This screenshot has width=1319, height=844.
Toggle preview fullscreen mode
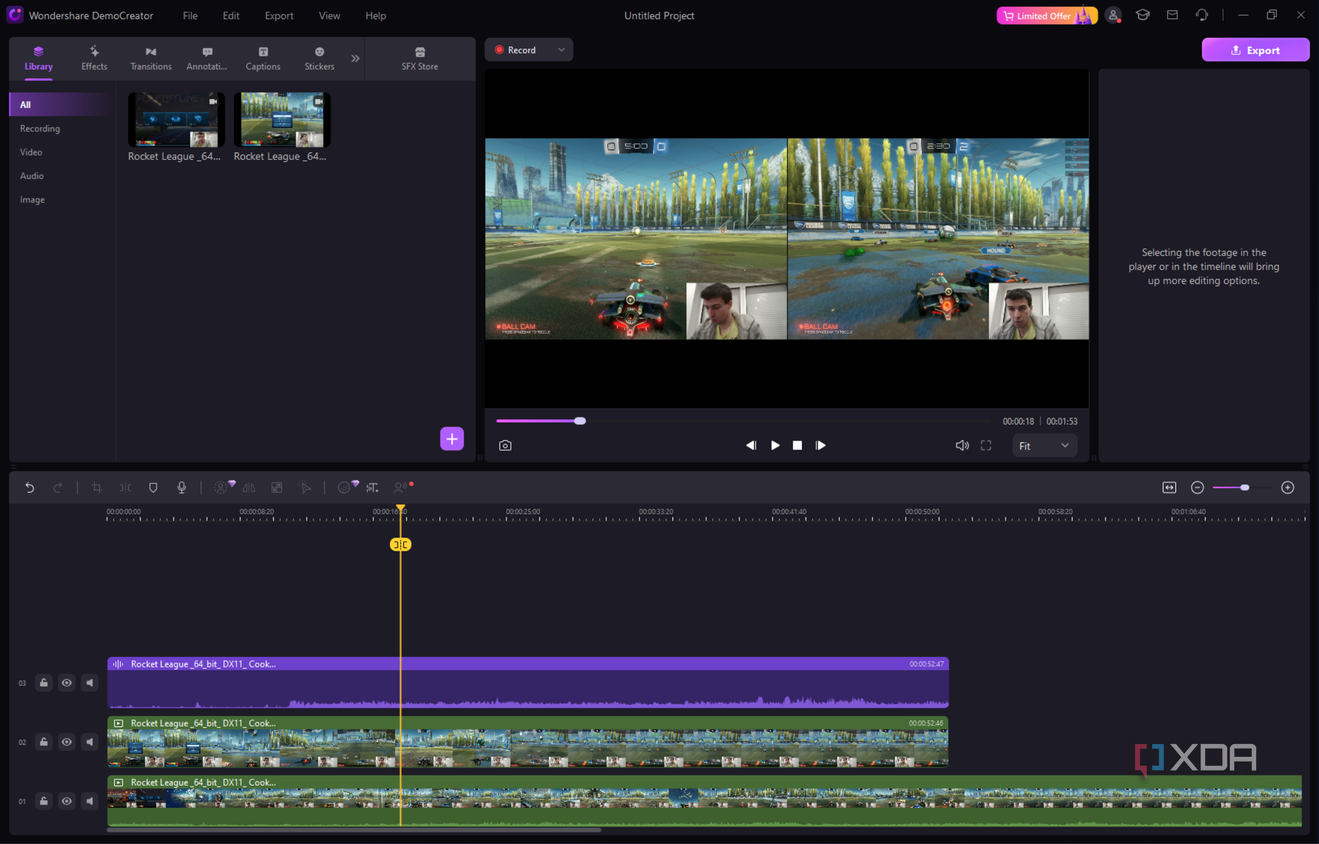coord(986,446)
